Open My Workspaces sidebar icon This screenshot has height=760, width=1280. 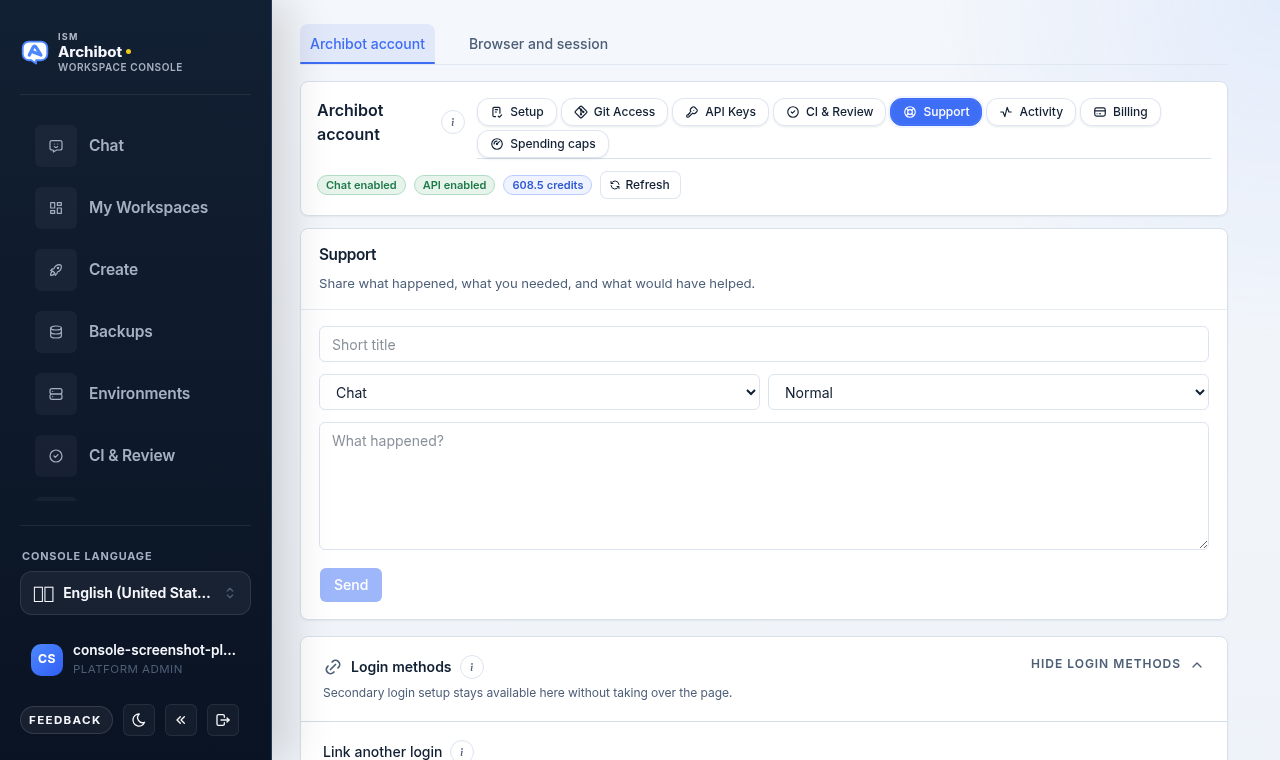point(56,208)
